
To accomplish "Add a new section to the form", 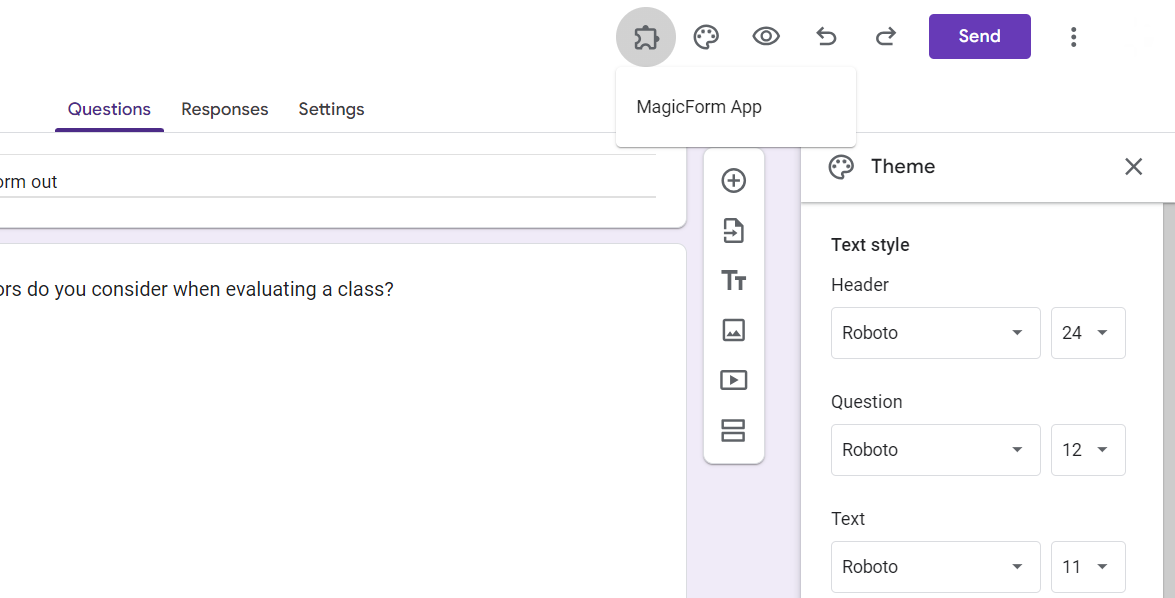I will click(734, 430).
